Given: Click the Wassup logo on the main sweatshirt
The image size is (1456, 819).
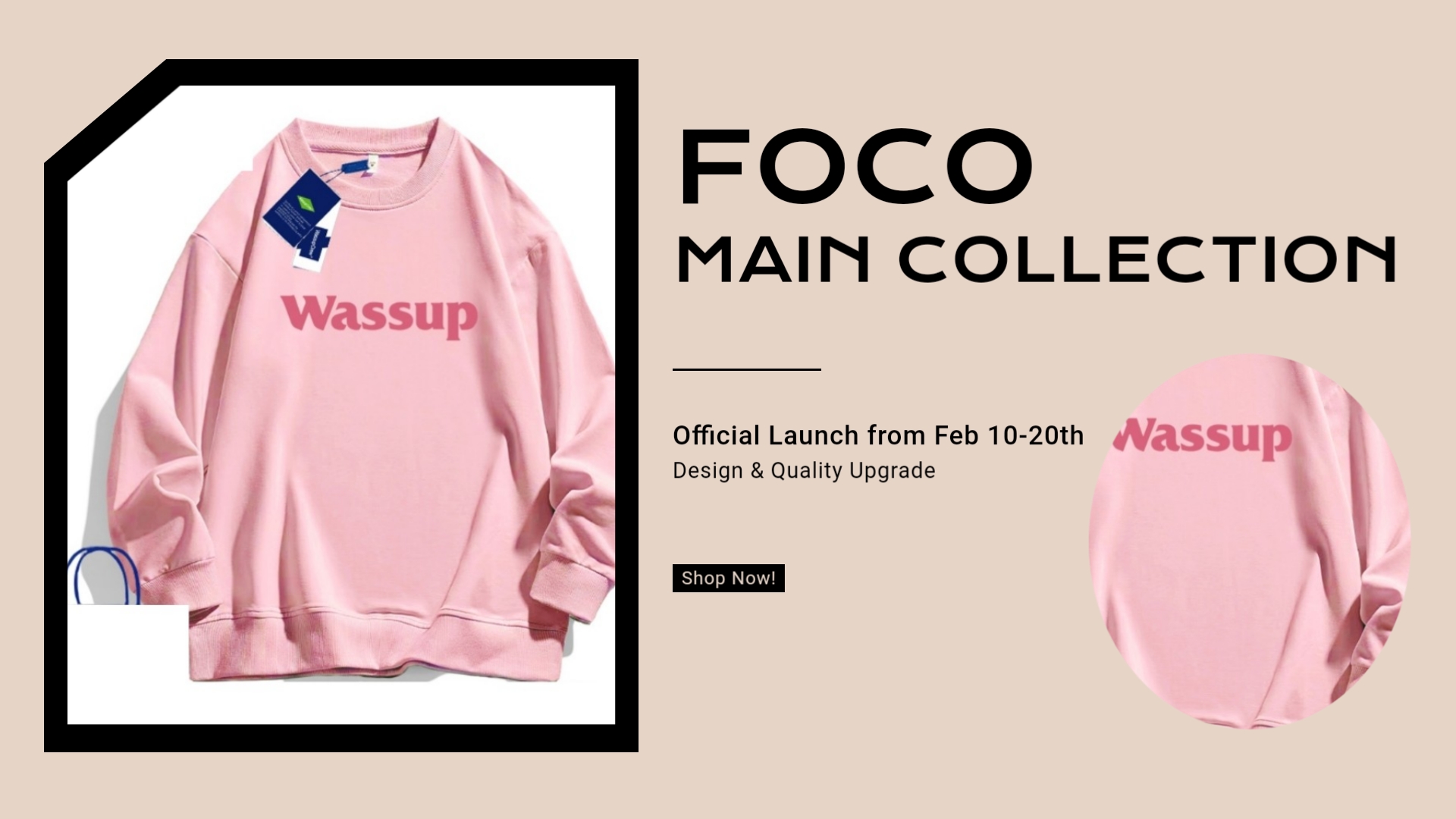Looking at the screenshot, I should [379, 315].
